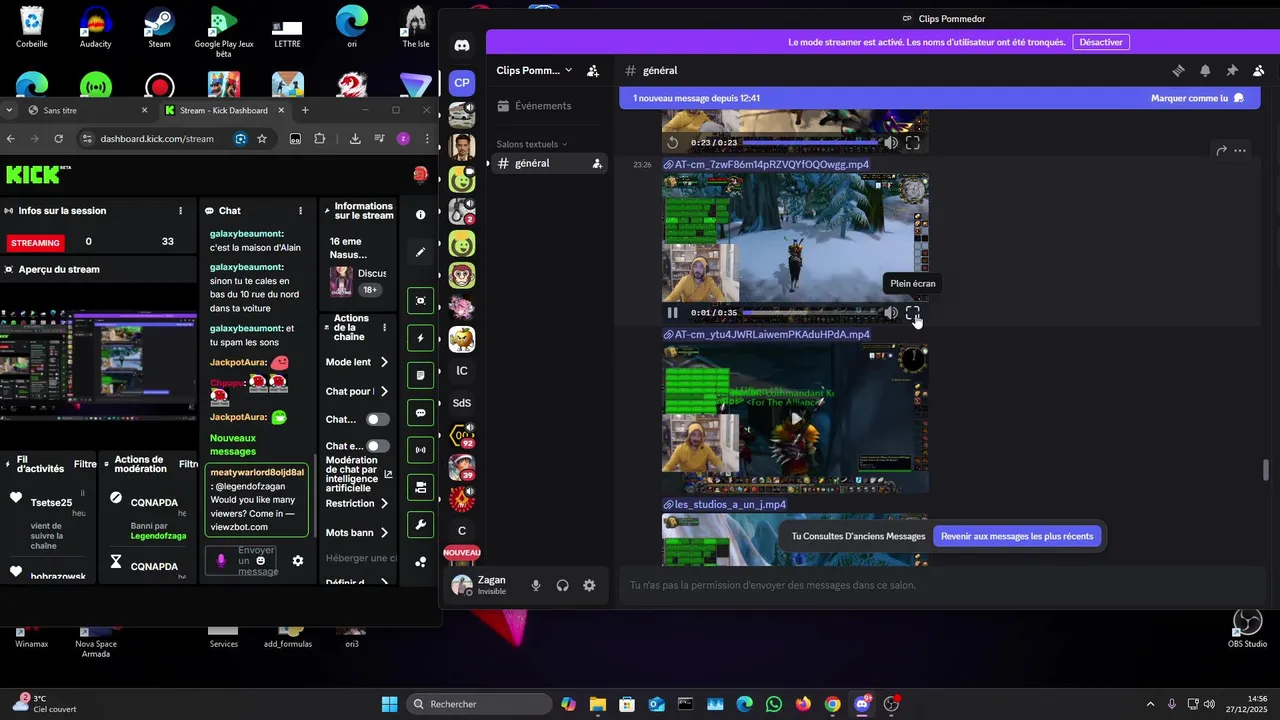
Task: Open Infos sur la session options menu
Action: pyautogui.click(x=181, y=211)
